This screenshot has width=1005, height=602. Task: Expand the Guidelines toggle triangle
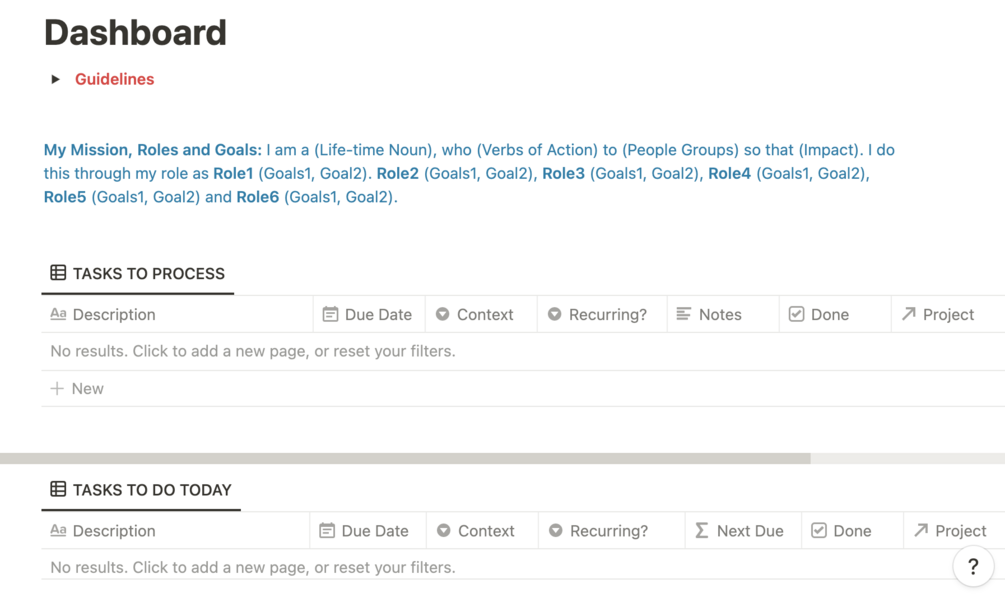click(55, 79)
